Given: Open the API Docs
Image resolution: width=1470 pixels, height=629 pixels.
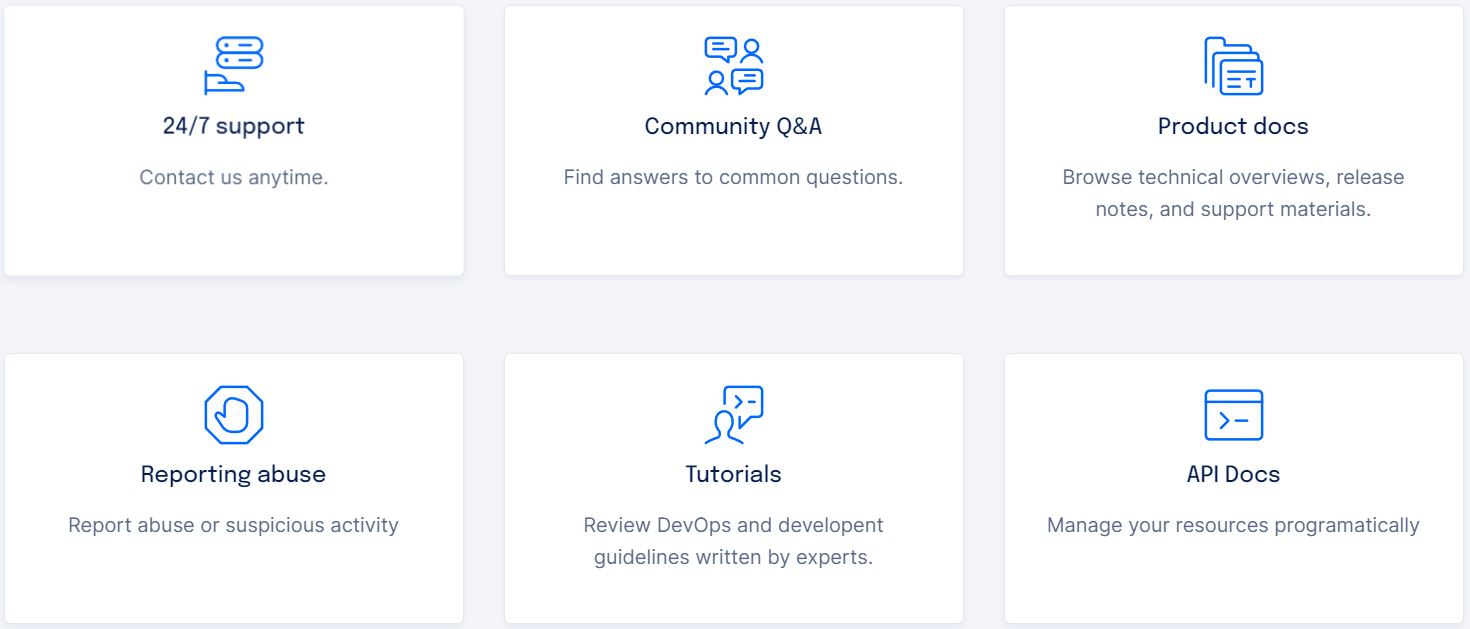Looking at the screenshot, I should tap(1233, 473).
